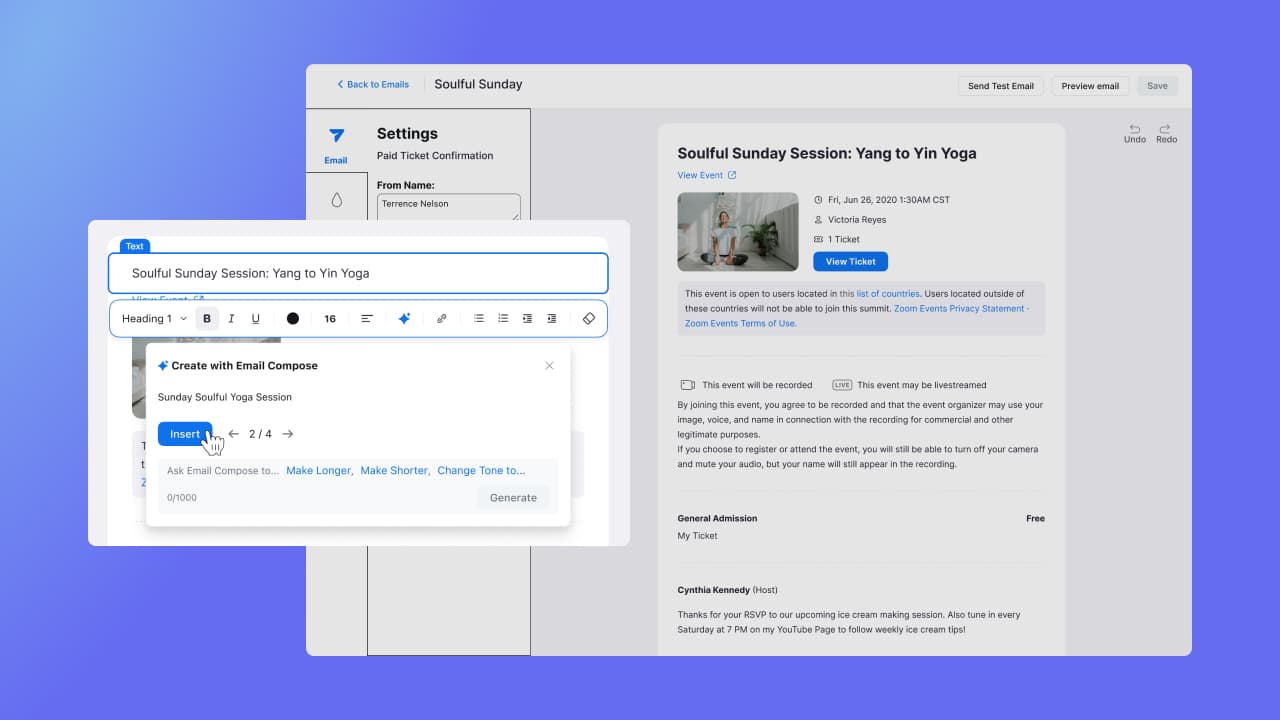Apply underline formatting
Viewport: 1280px width, 720px height.
[x=255, y=318]
